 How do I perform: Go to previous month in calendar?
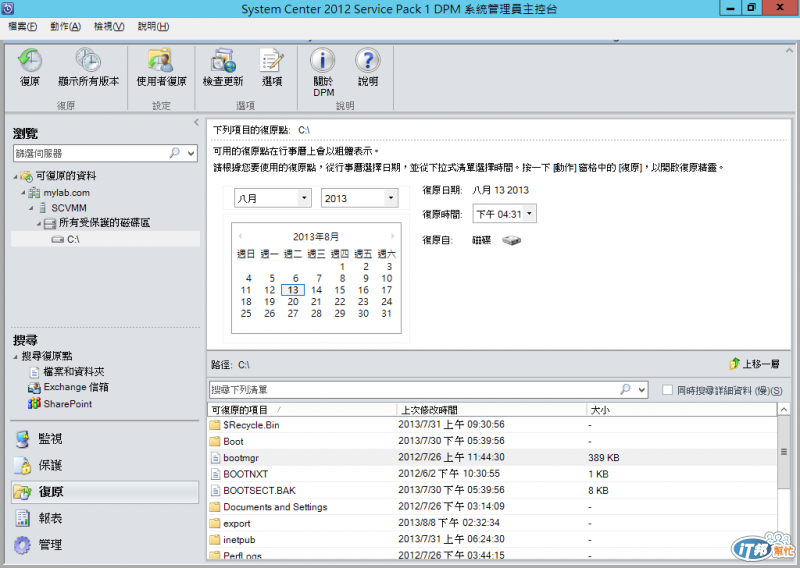(240, 236)
